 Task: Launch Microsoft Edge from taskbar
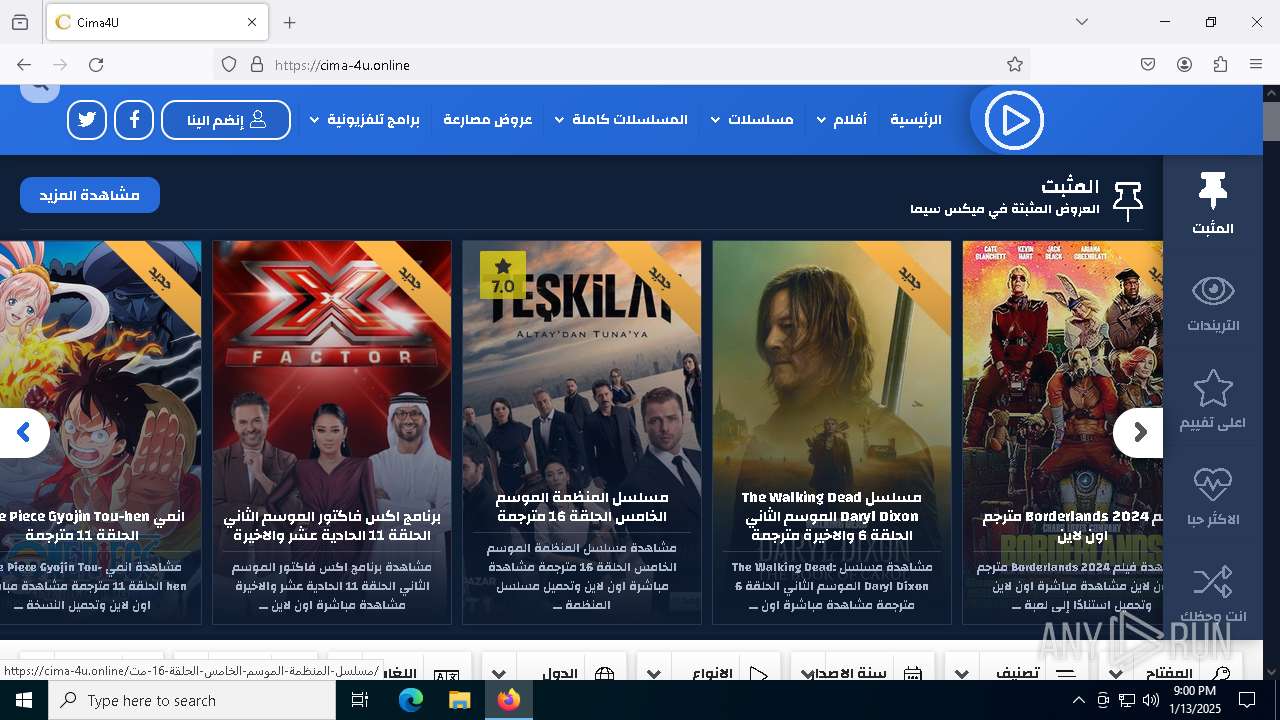pos(411,700)
